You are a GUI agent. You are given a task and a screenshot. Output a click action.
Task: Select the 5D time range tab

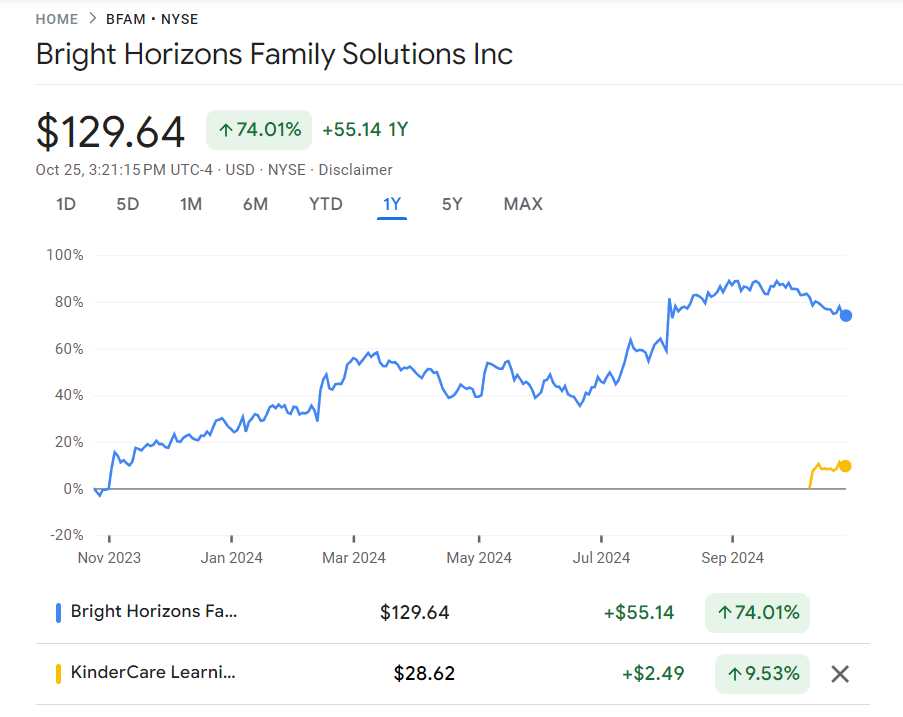point(128,204)
